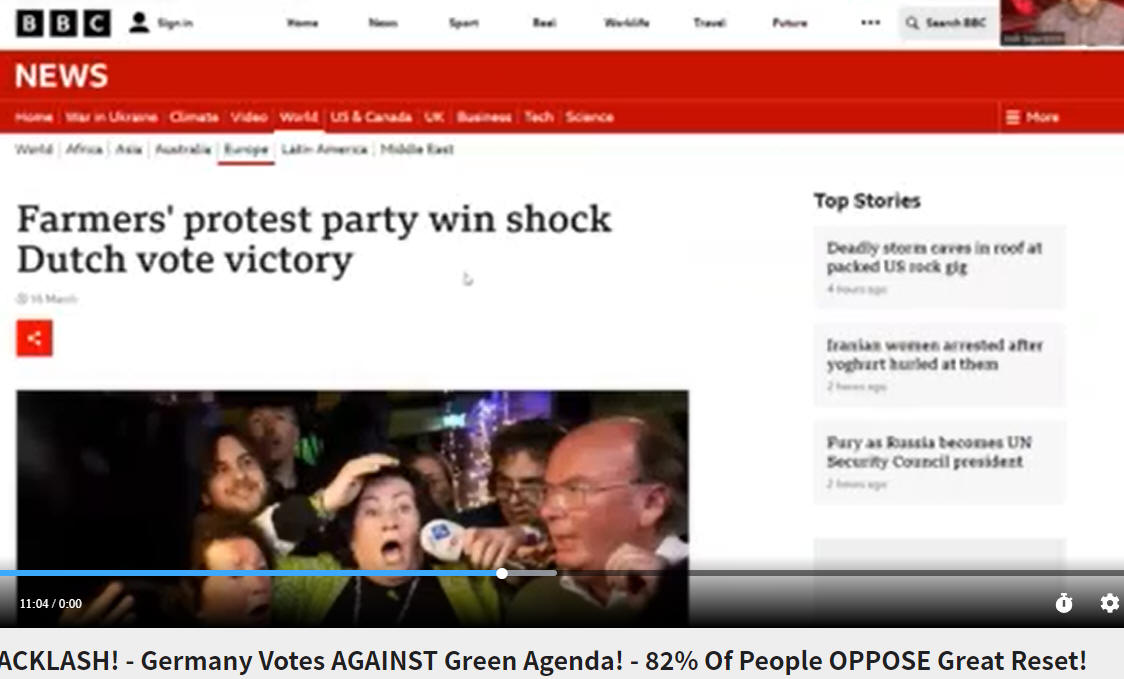Viewport: 1124px width, 679px height.
Task: Open the video settings gear icon
Action: pyautogui.click(x=1109, y=603)
